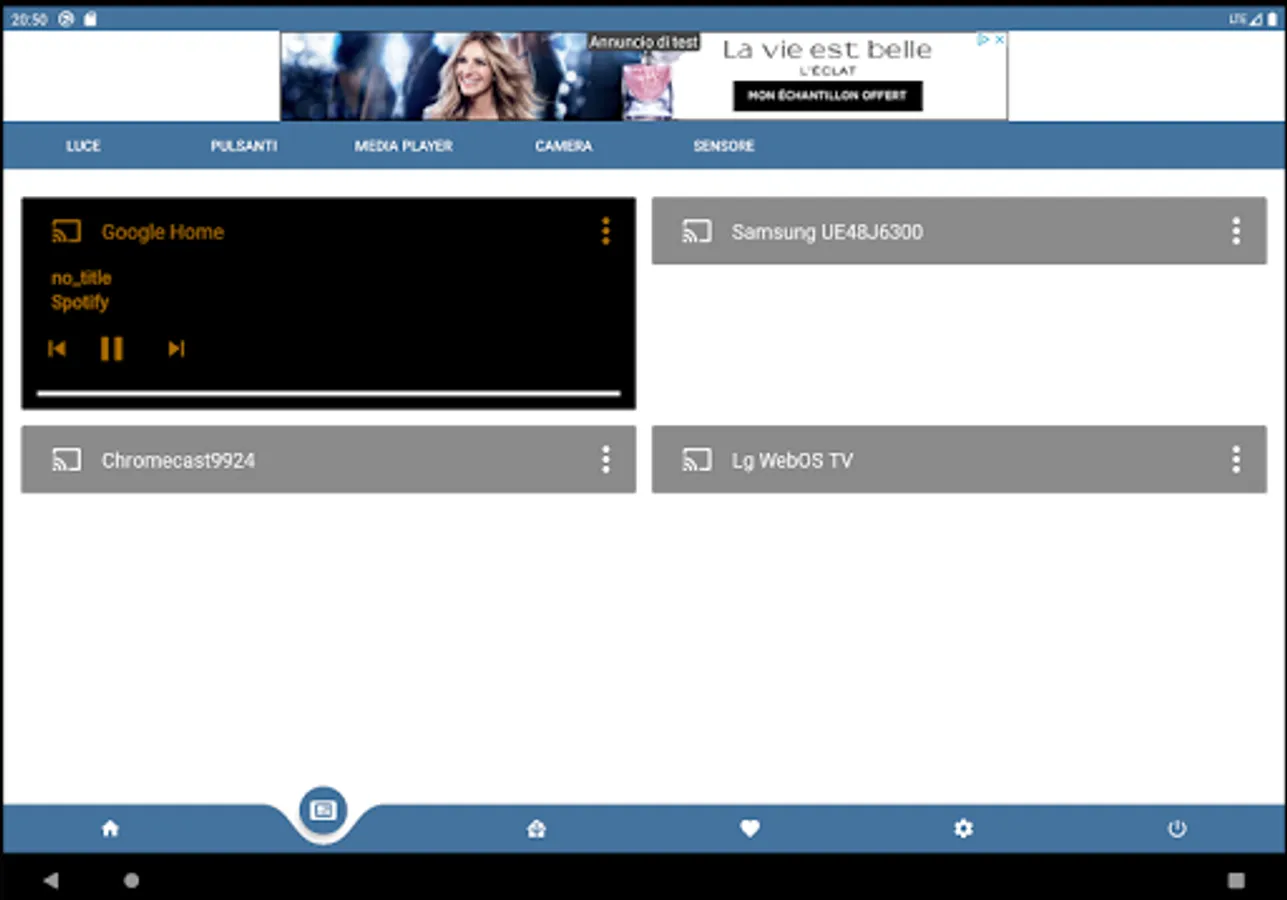Close the ad with the X icon
This screenshot has height=900, width=1287.
[998, 40]
